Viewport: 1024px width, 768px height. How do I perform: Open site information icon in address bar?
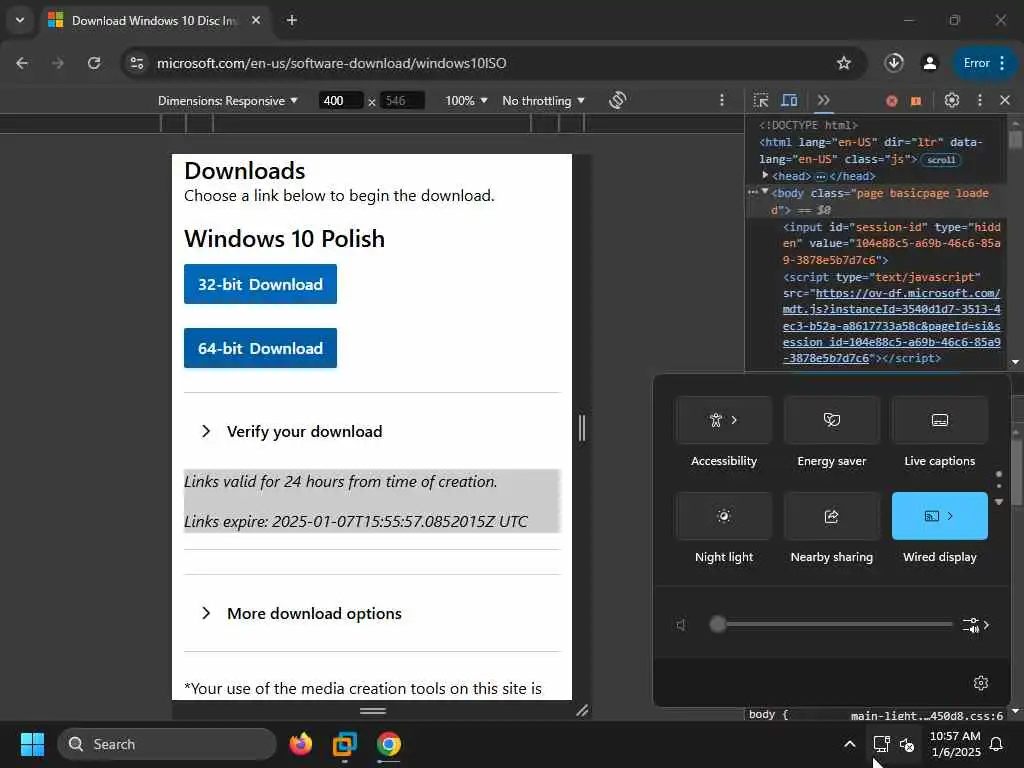click(137, 63)
